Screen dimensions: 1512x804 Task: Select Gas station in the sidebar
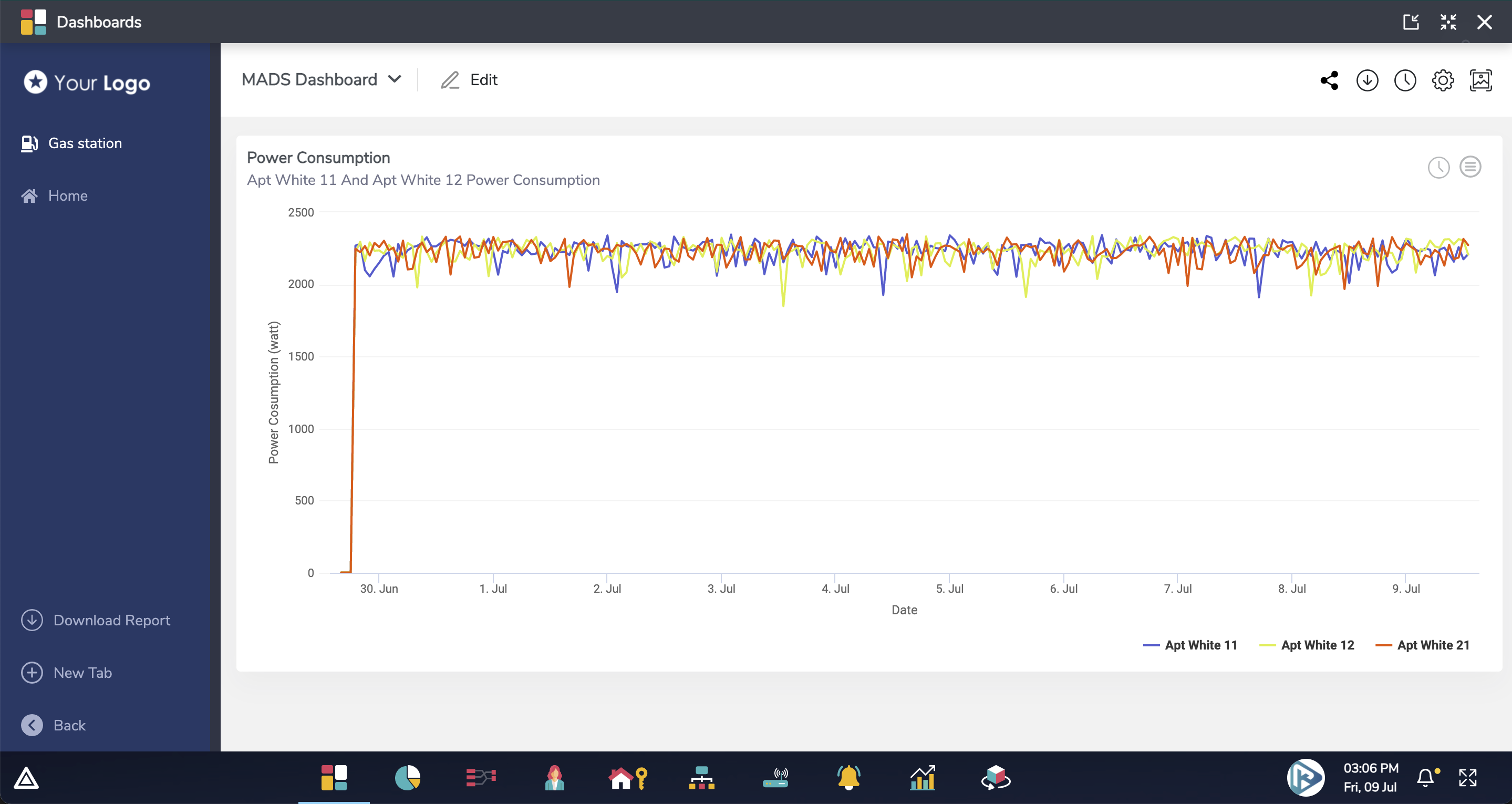pos(85,143)
